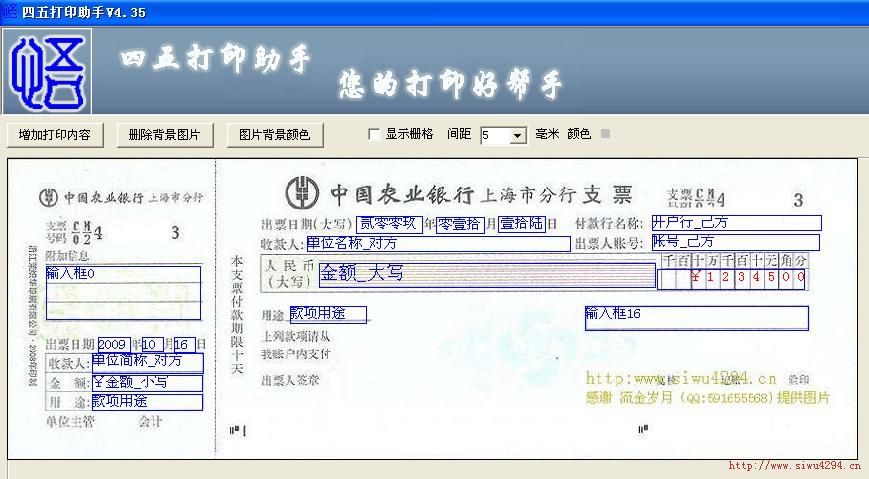The height and width of the screenshot is (479, 869).
Task: Open the www.siwu4294.cn link at bottom right
Action: (x=794, y=466)
